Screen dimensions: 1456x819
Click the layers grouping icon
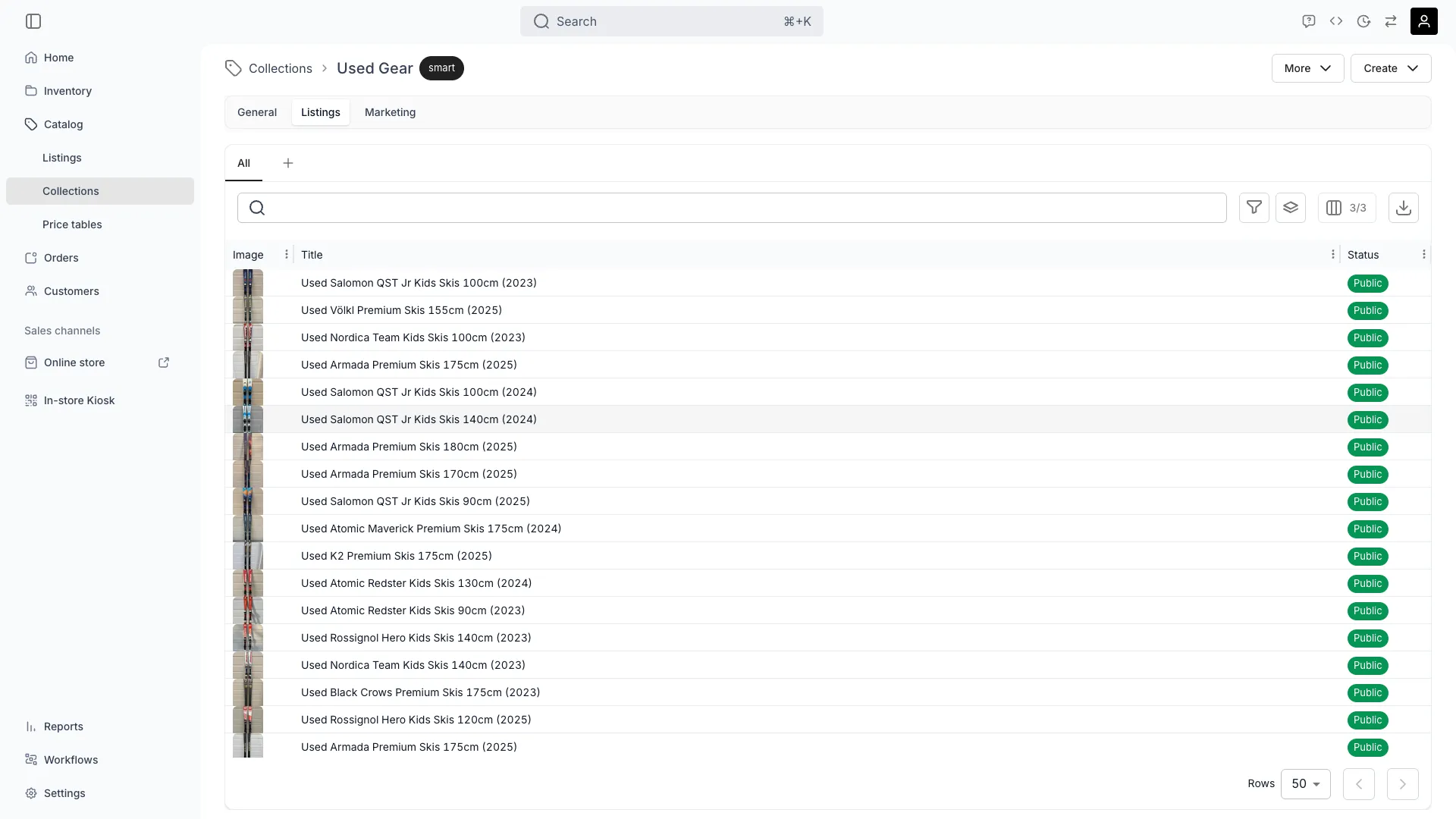pyautogui.click(x=1290, y=208)
